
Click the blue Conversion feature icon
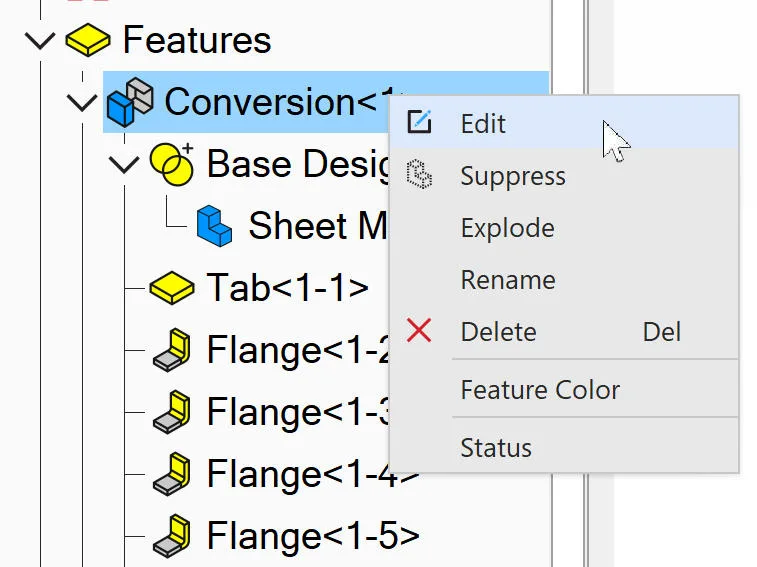pyautogui.click(x=130, y=102)
